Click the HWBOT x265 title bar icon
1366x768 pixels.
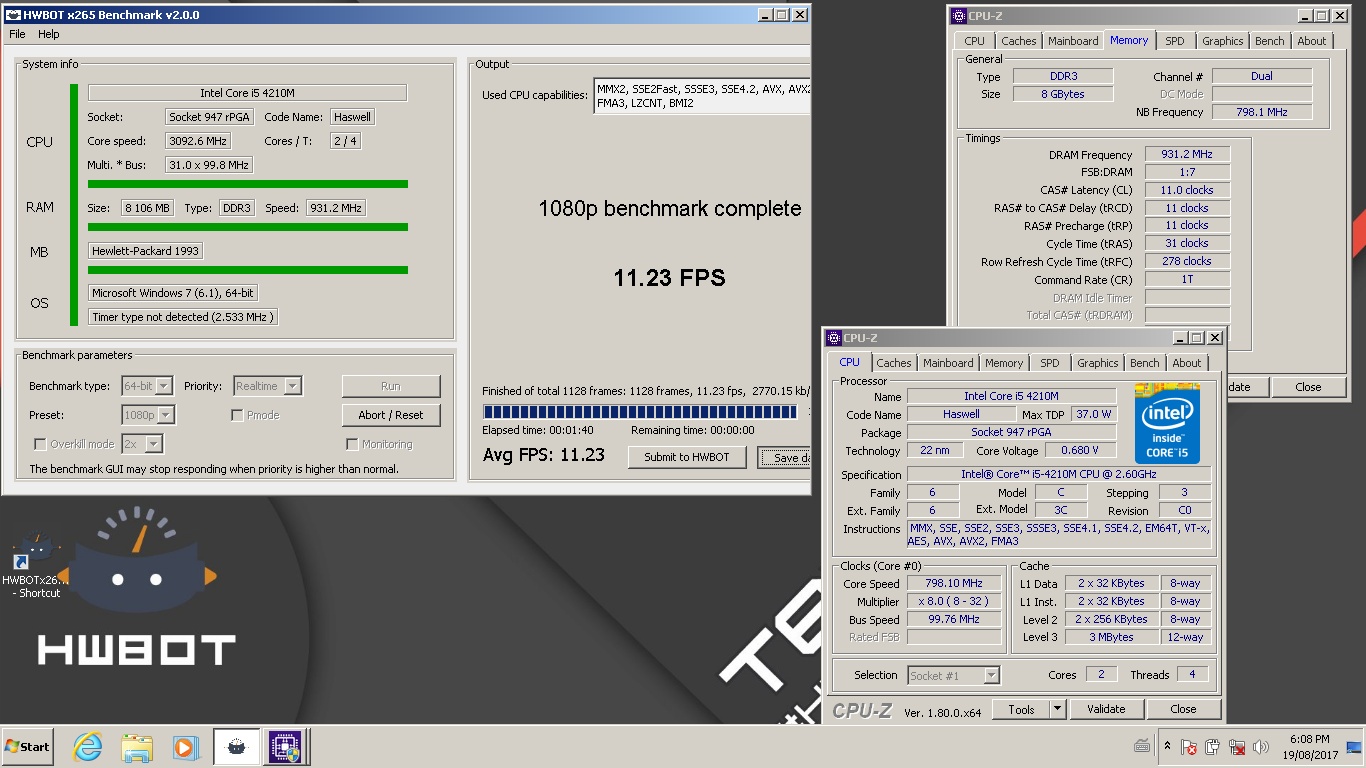pyautogui.click(x=15, y=15)
